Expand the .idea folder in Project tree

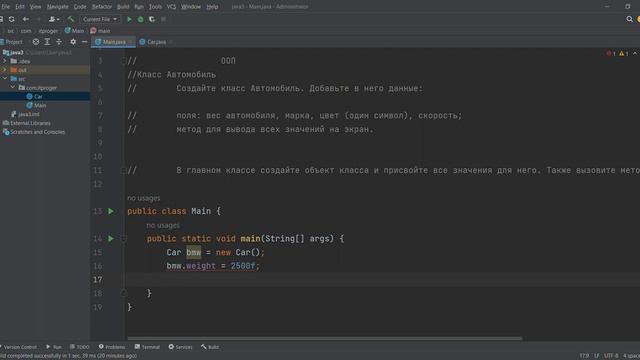(x=5, y=61)
